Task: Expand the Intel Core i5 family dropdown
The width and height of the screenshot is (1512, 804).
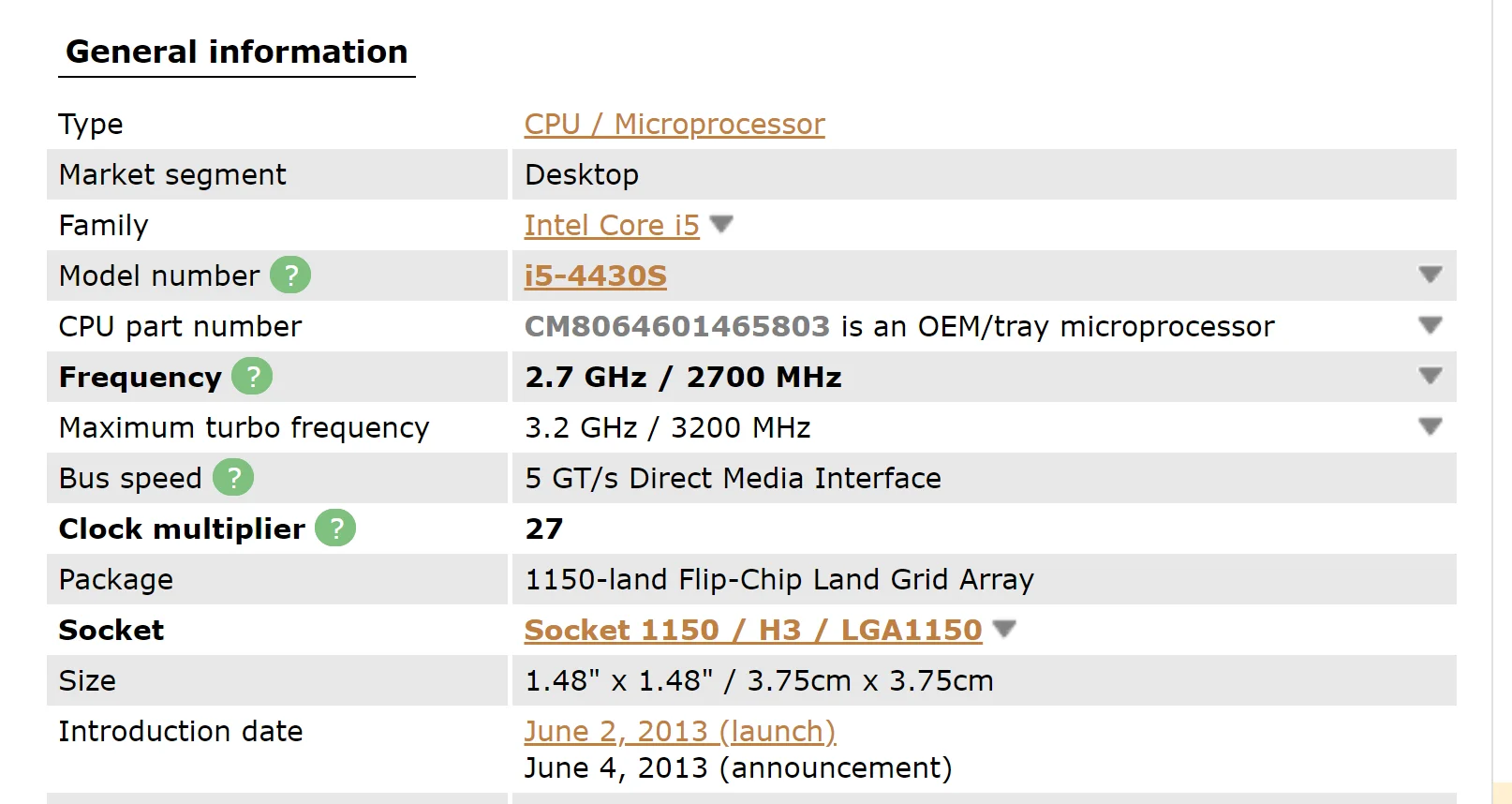Action: click(x=721, y=225)
